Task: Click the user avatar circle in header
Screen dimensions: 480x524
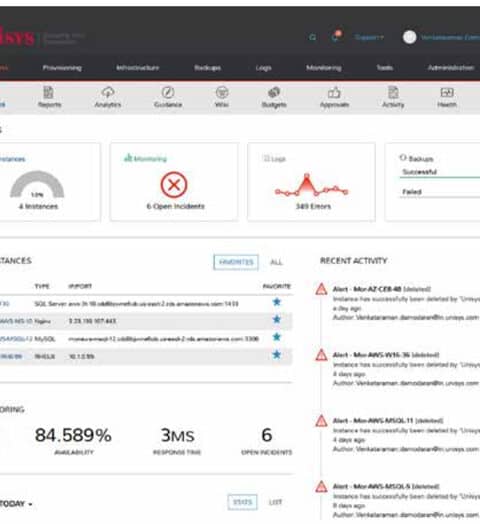Action: 409,37
